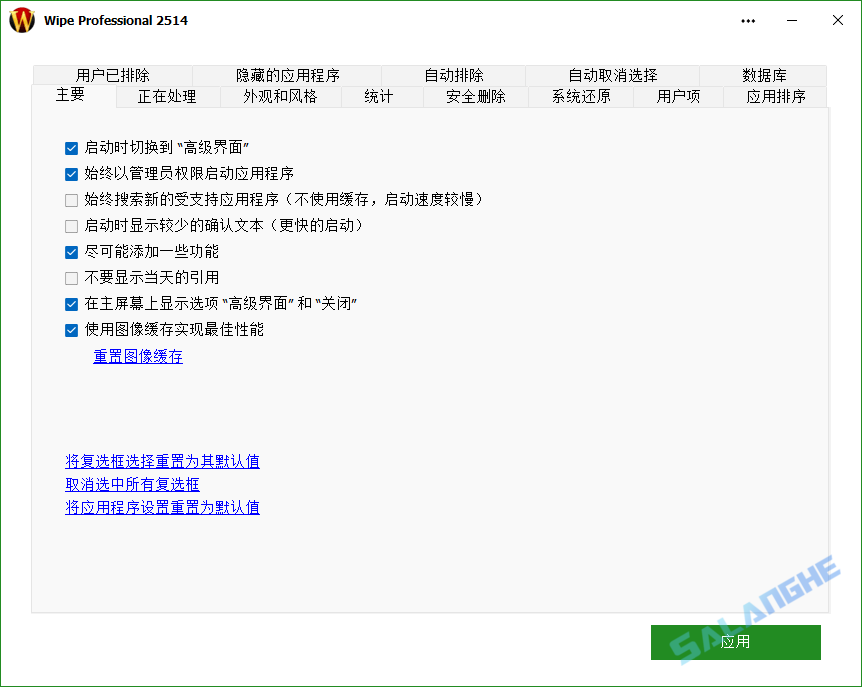This screenshot has width=862, height=687.
Task: Check 启动时显示较少的确认文本
Action: pyautogui.click(x=71, y=226)
